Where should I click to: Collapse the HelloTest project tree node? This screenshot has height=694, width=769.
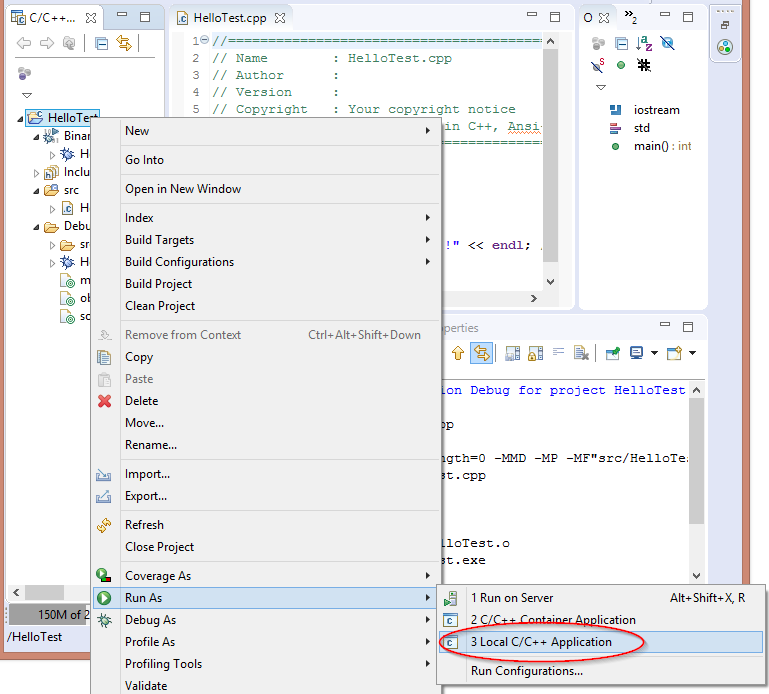(21, 118)
